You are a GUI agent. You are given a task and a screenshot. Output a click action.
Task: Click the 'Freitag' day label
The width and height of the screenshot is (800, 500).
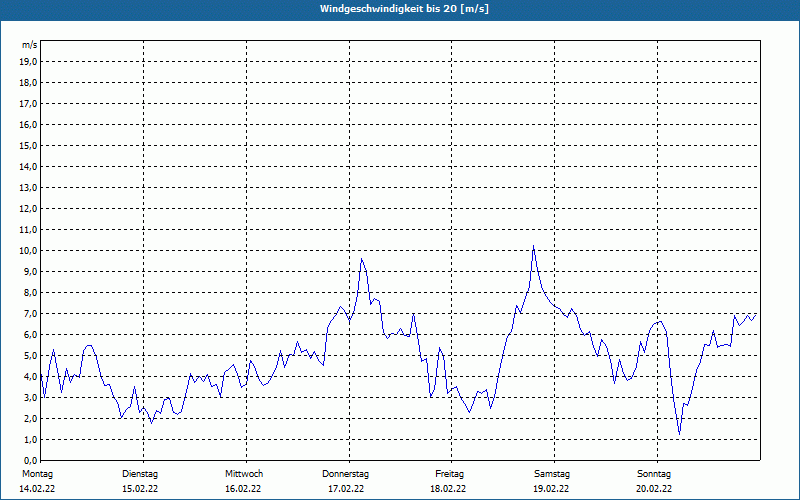[x=449, y=474]
